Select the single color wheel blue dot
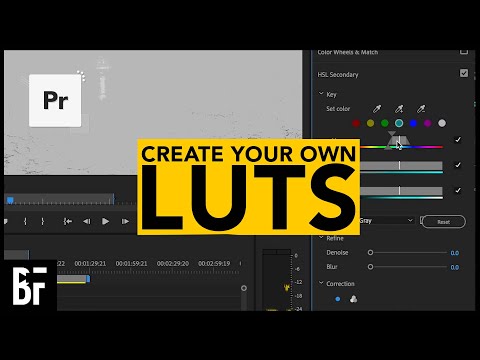The image size is (480, 360). [x=338, y=299]
